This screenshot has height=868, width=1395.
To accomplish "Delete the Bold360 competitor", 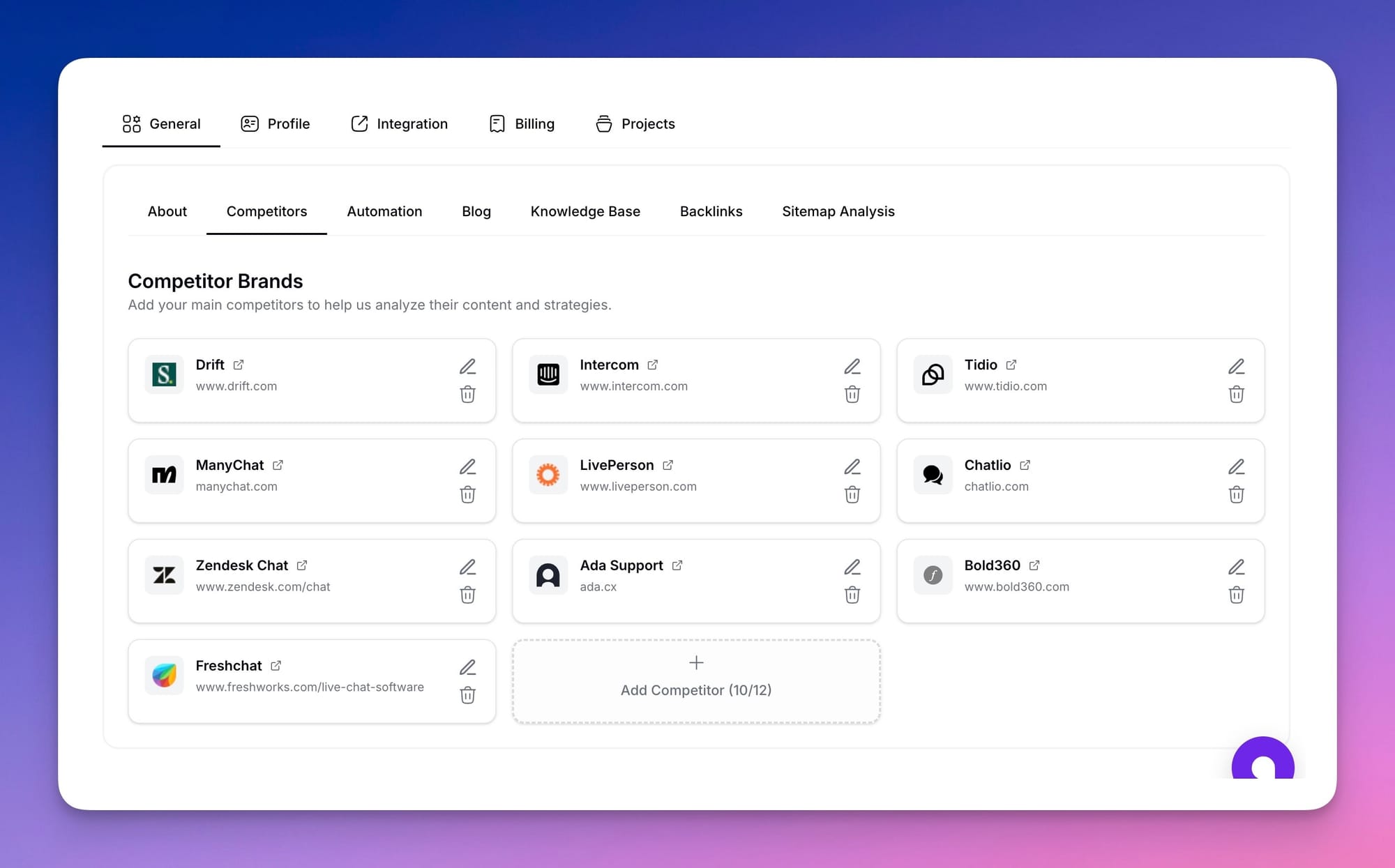I will [1236, 595].
